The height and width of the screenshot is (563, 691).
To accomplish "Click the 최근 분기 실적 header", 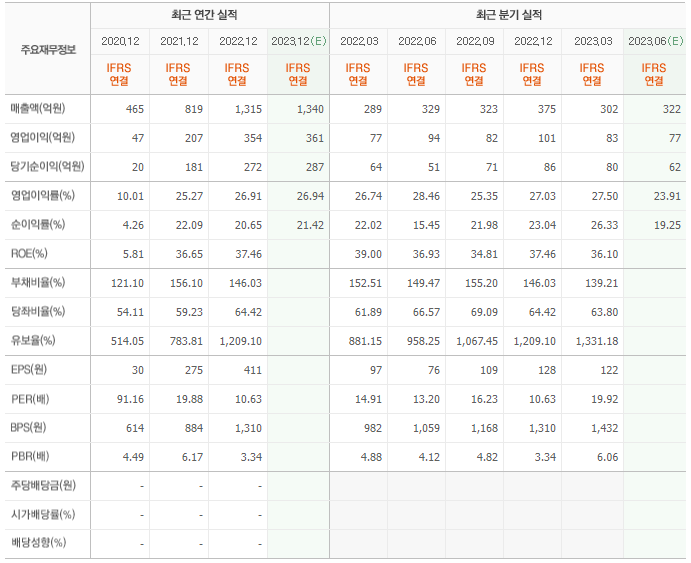I will pos(509,15).
